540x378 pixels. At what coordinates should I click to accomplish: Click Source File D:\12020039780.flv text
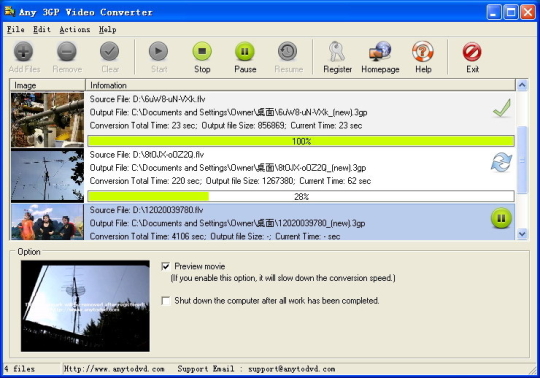tap(146, 210)
